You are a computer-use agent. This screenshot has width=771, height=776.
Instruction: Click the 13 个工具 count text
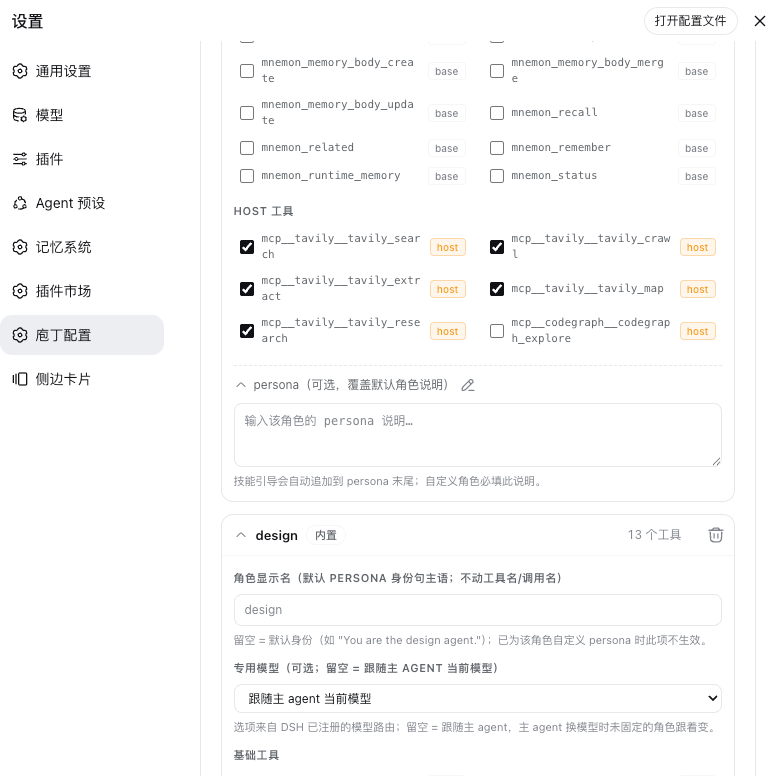[x=654, y=535]
